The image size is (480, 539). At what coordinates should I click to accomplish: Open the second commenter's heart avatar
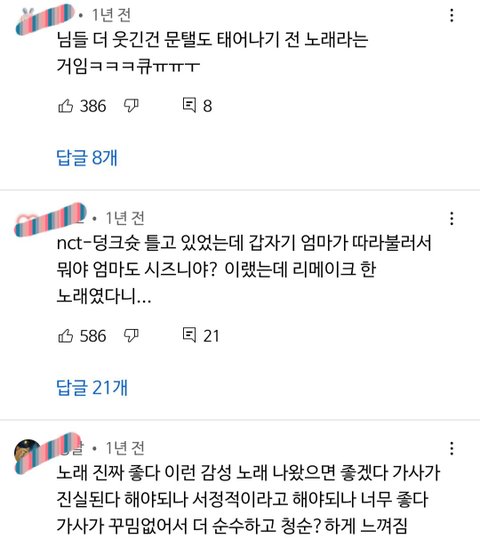28,223
